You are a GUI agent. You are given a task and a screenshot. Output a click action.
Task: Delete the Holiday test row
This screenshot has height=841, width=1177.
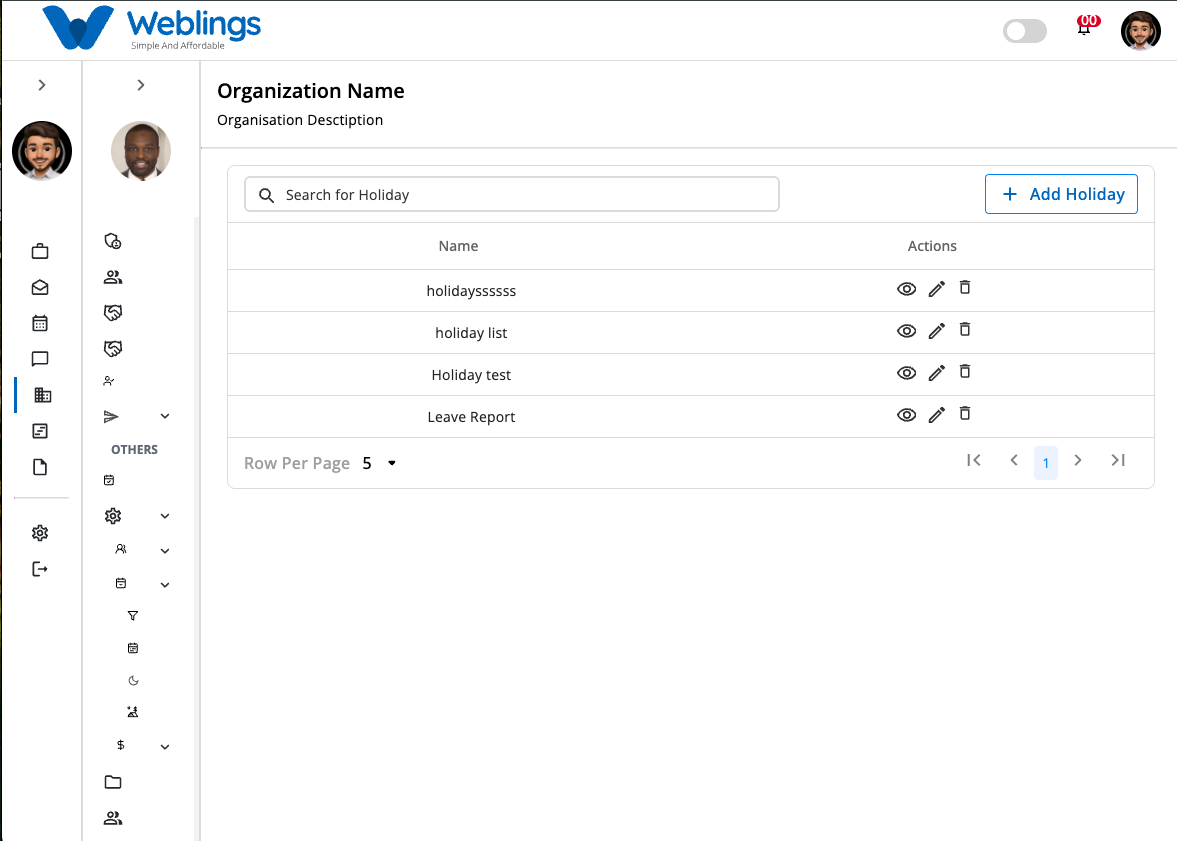pos(965,372)
